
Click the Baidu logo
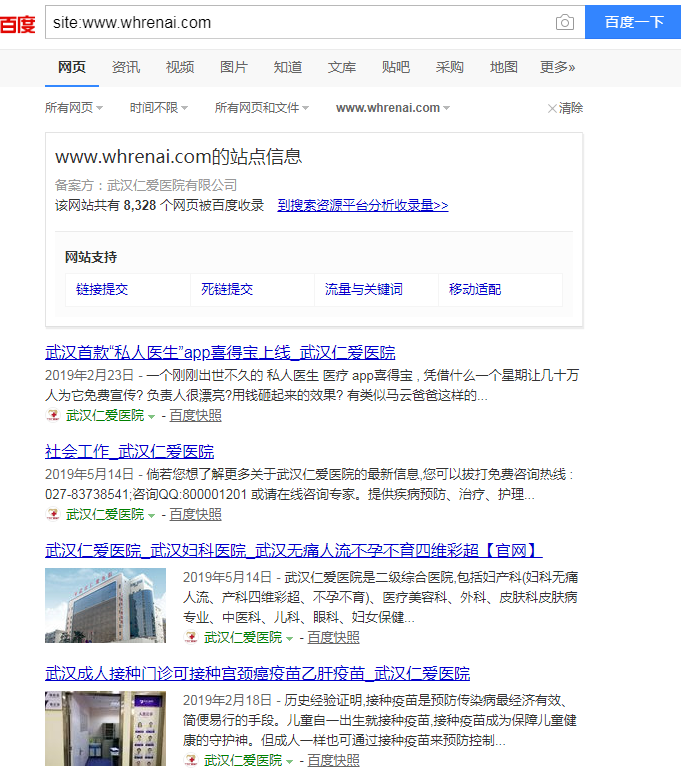[17, 23]
